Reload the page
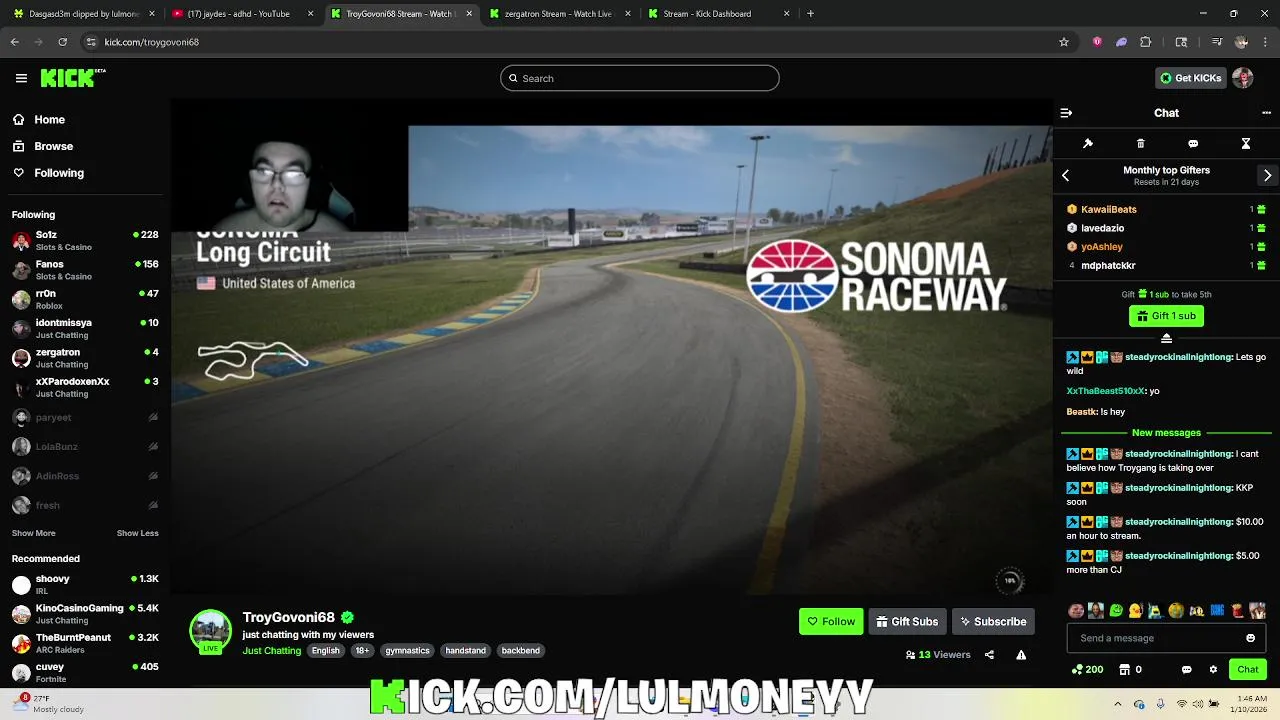Image resolution: width=1280 pixels, height=720 pixels. click(62, 42)
